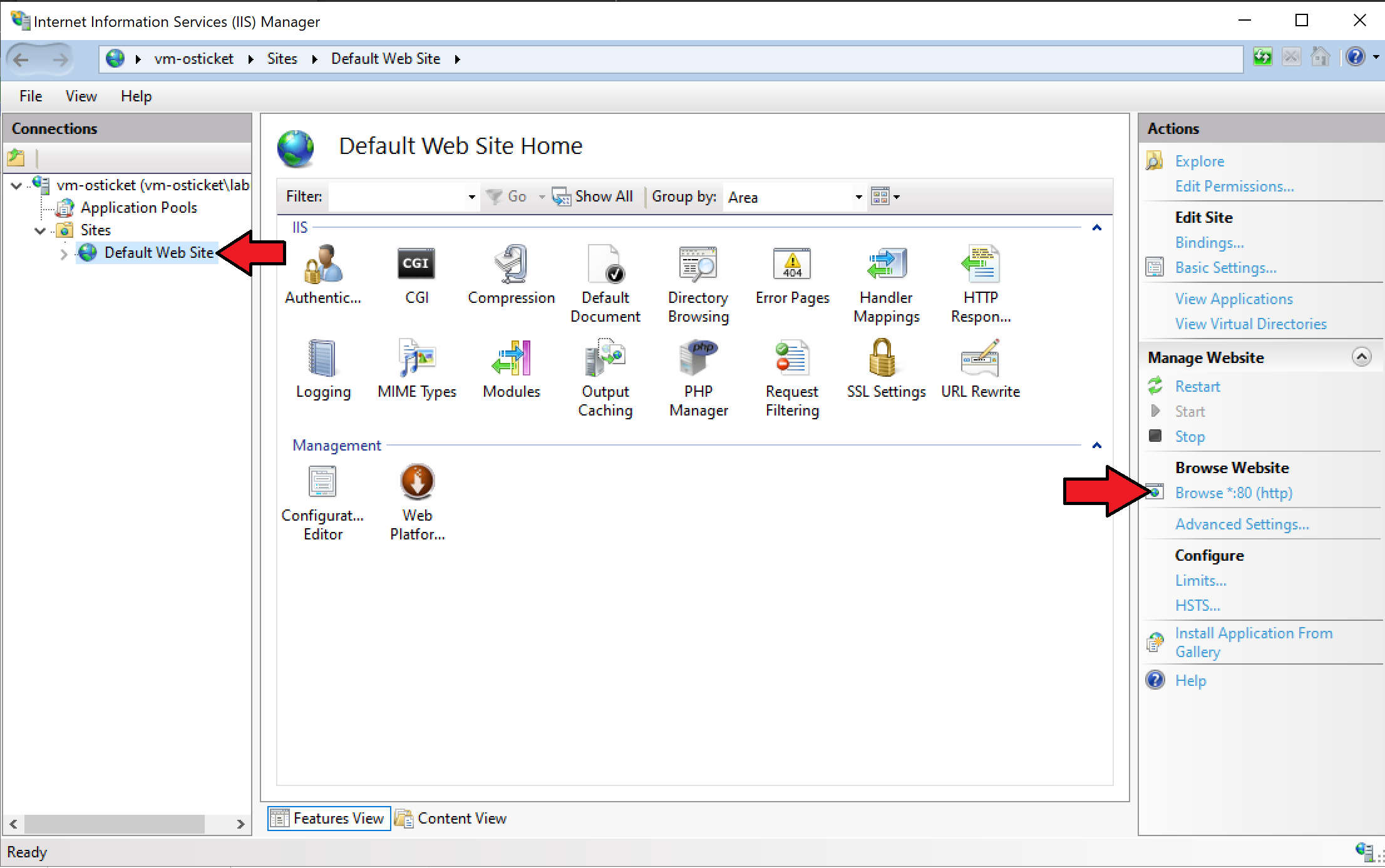
Task: Open the View menu
Action: pos(81,96)
